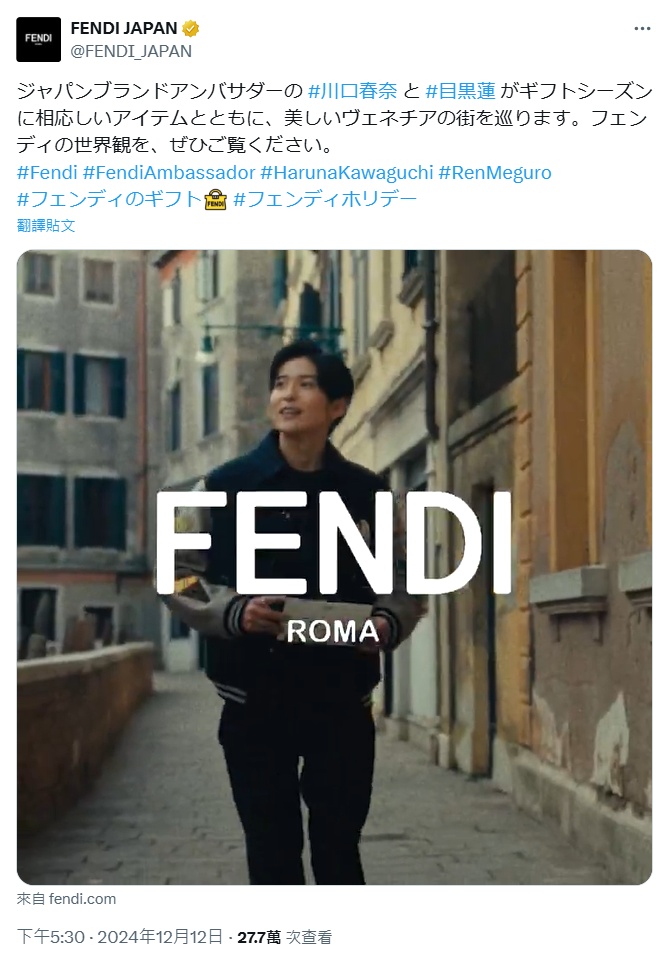Image resolution: width=667 pixels, height=960 pixels.
Task: Click 翻譯貼文 to translate the post
Action: [x=46, y=226]
